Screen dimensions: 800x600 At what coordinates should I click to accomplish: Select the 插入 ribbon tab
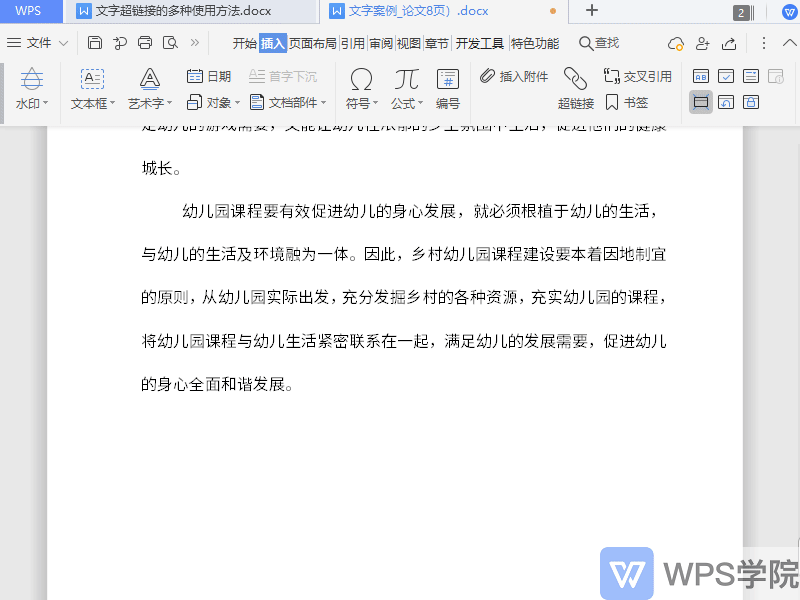[273, 43]
